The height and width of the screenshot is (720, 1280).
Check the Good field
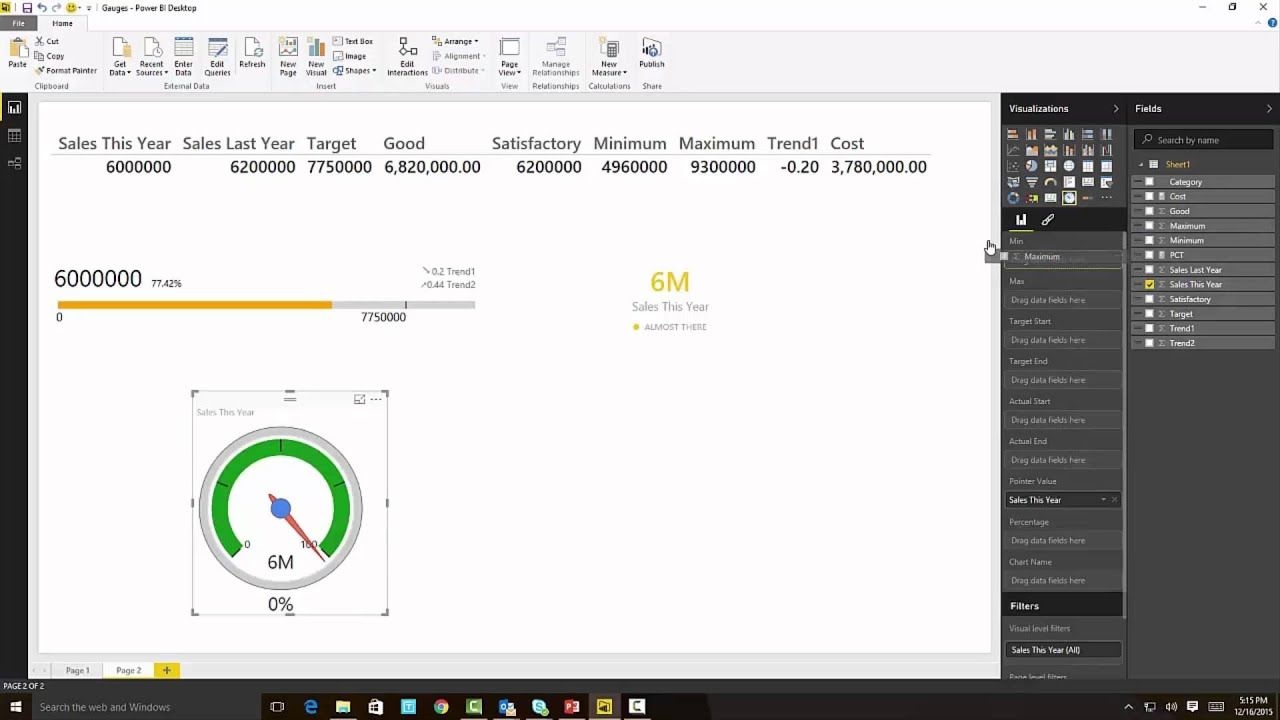pyautogui.click(x=1149, y=211)
